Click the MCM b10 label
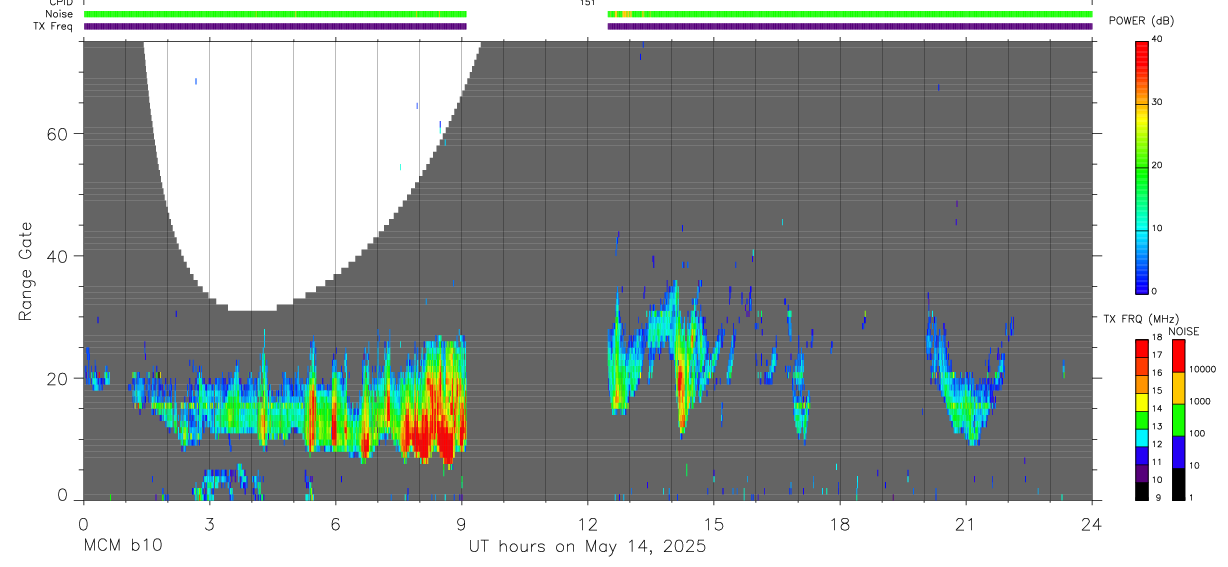 (122, 546)
